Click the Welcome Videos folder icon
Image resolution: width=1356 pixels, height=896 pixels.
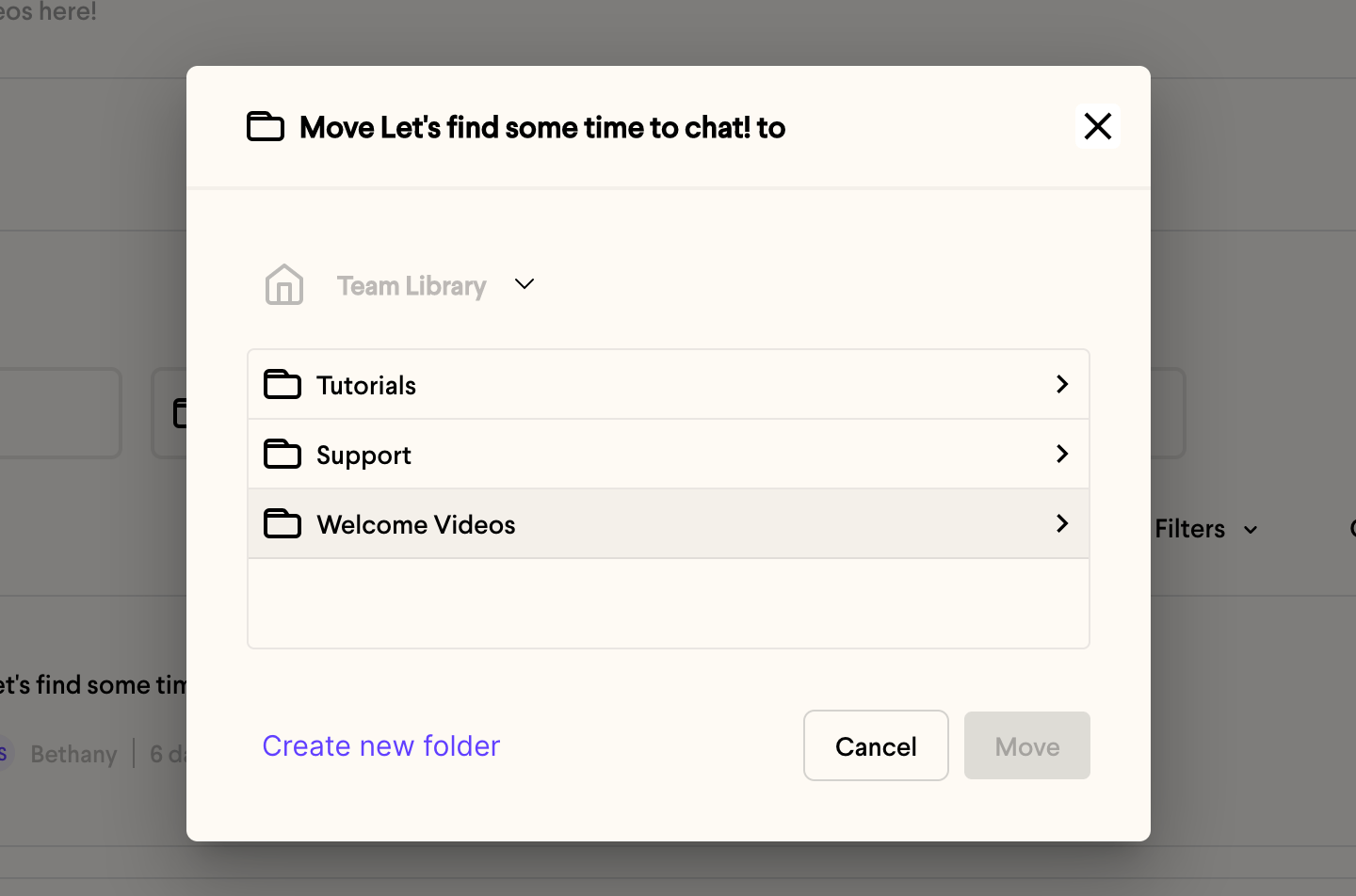coord(282,523)
